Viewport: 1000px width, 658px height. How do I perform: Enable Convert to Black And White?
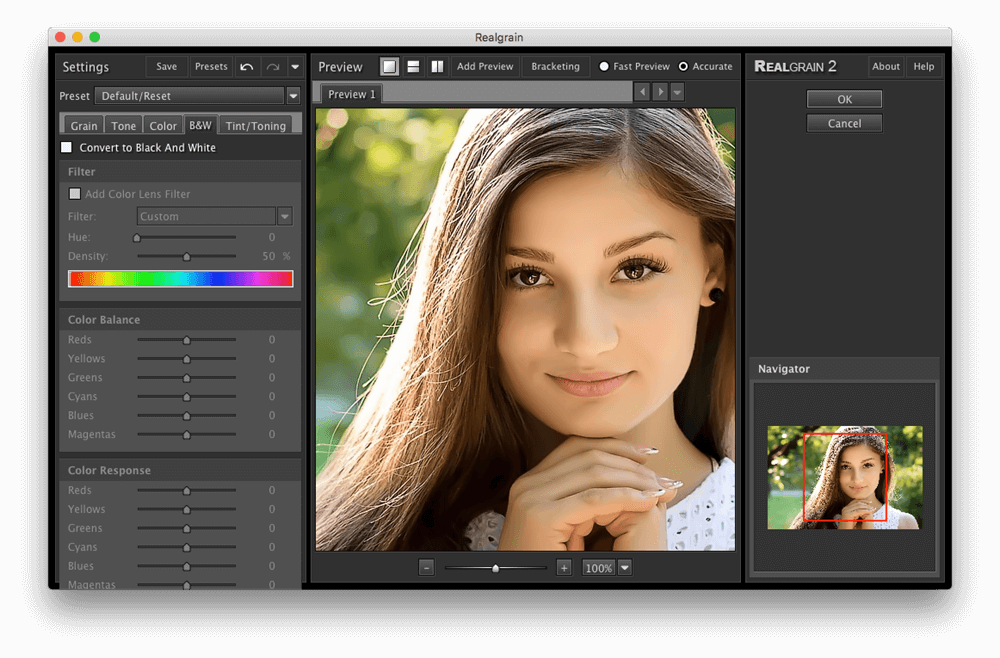tap(67, 148)
